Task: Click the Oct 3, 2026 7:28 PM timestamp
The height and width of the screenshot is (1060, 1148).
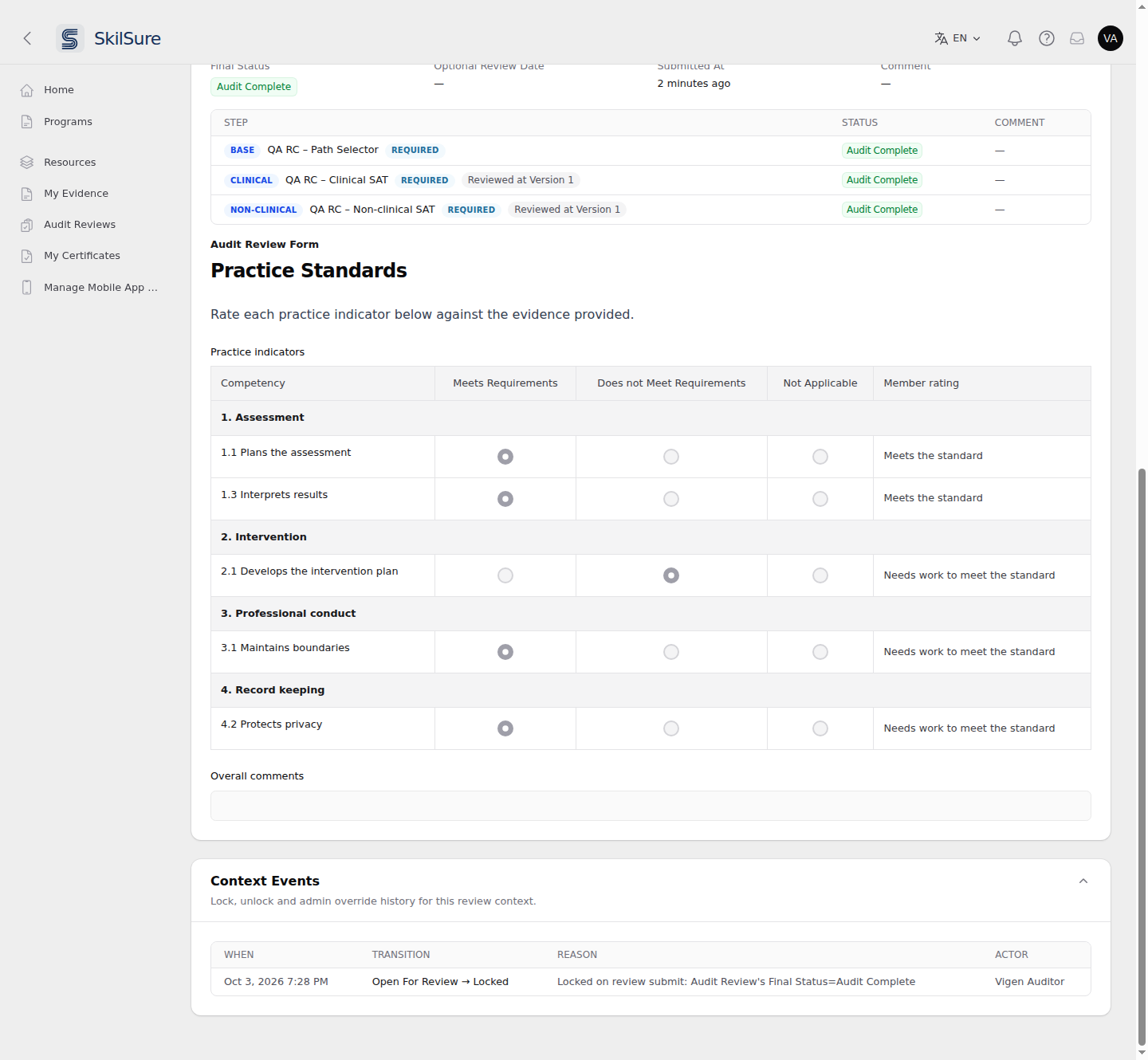Action: pyautogui.click(x=276, y=982)
